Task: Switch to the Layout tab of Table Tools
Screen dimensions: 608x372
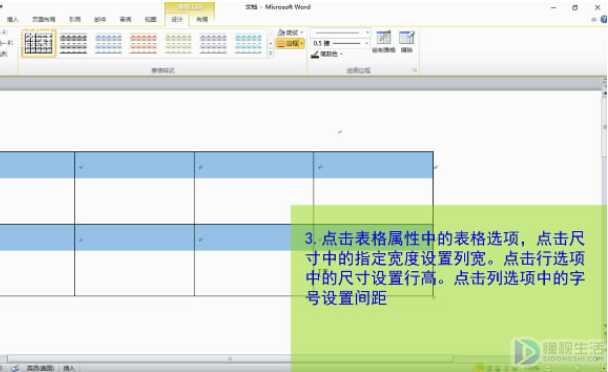Action: (202, 19)
